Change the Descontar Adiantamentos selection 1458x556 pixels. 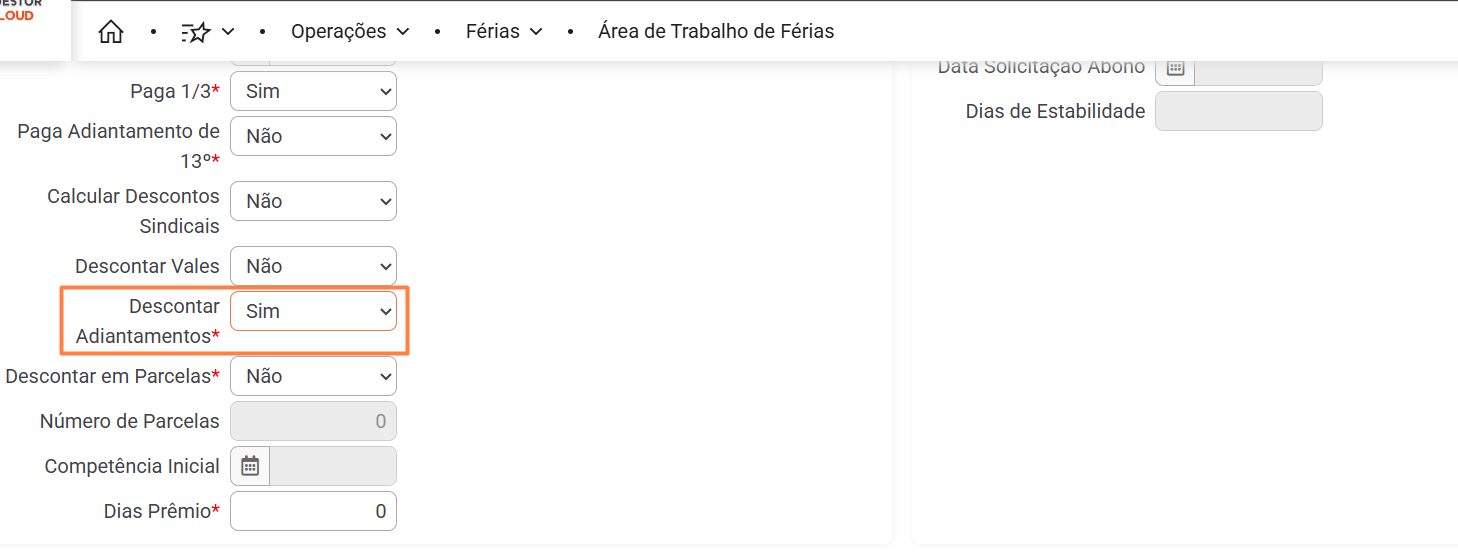click(313, 311)
